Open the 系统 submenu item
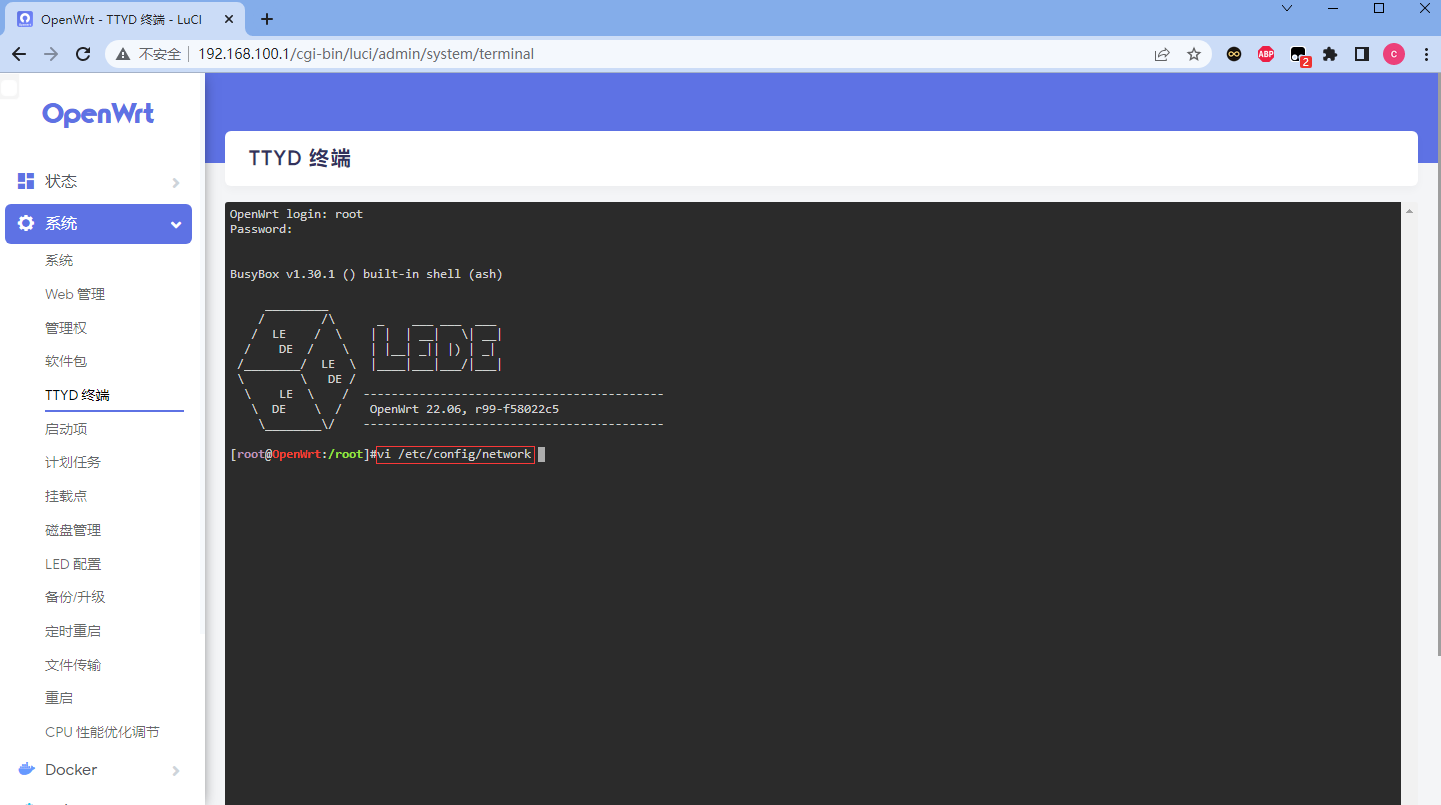Image resolution: width=1441 pixels, height=805 pixels. [x=59, y=260]
